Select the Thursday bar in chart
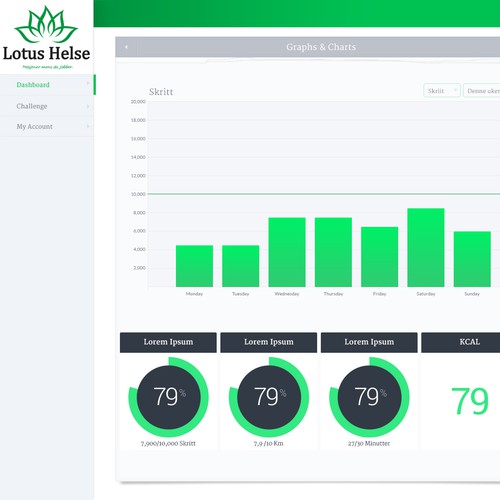The width and height of the screenshot is (500, 500). [333, 252]
